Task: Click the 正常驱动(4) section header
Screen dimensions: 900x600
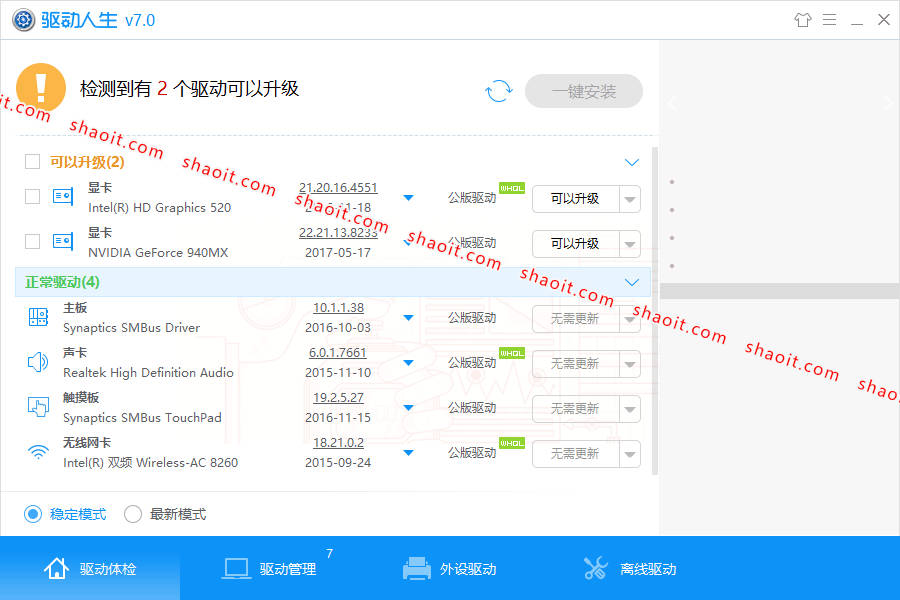Action: point(332,282)
